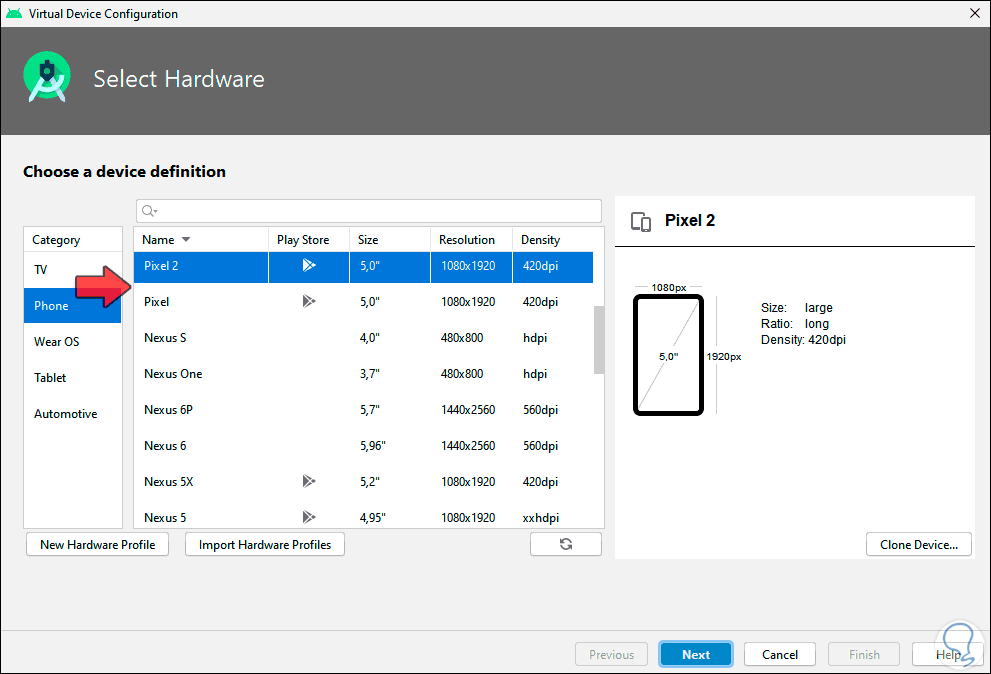
Task: Click inside the device search field
Action: click(370, 211)
